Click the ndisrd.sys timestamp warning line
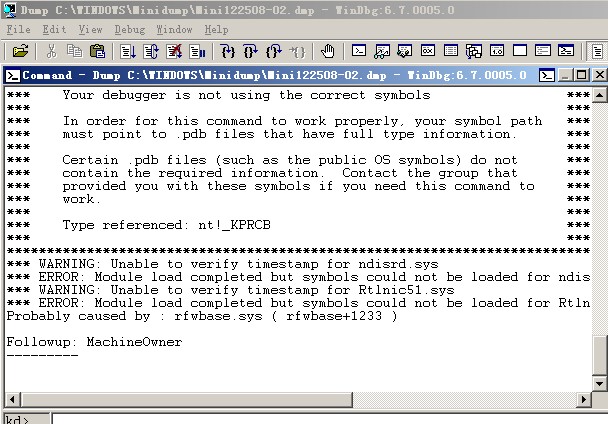Screen dimensions: 608x424 coord(222,264)
